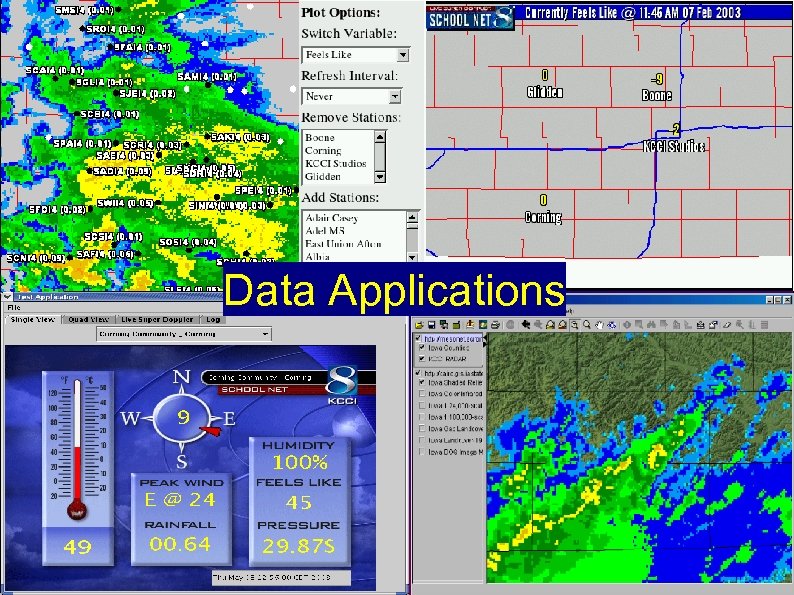Click the KCCI 8 logo on weather panel
Viewport: 794px width, 595px height.
[x=342, y=385]
